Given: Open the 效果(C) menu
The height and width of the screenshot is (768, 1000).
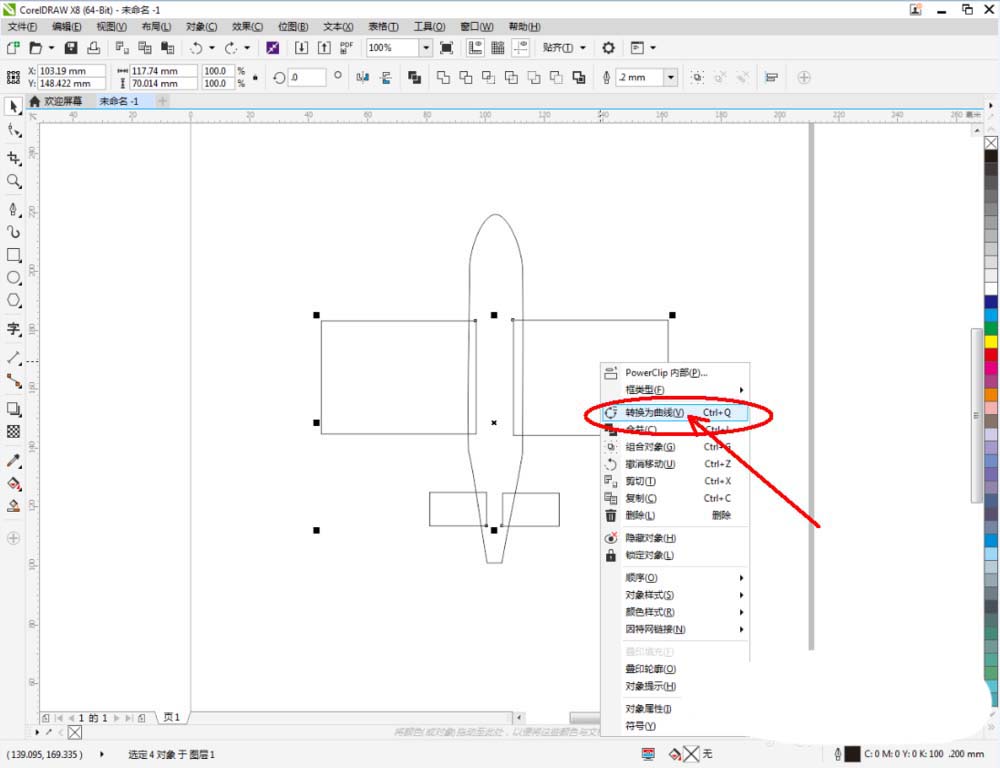Looking at the screenshot, I should tap(247, 26).
